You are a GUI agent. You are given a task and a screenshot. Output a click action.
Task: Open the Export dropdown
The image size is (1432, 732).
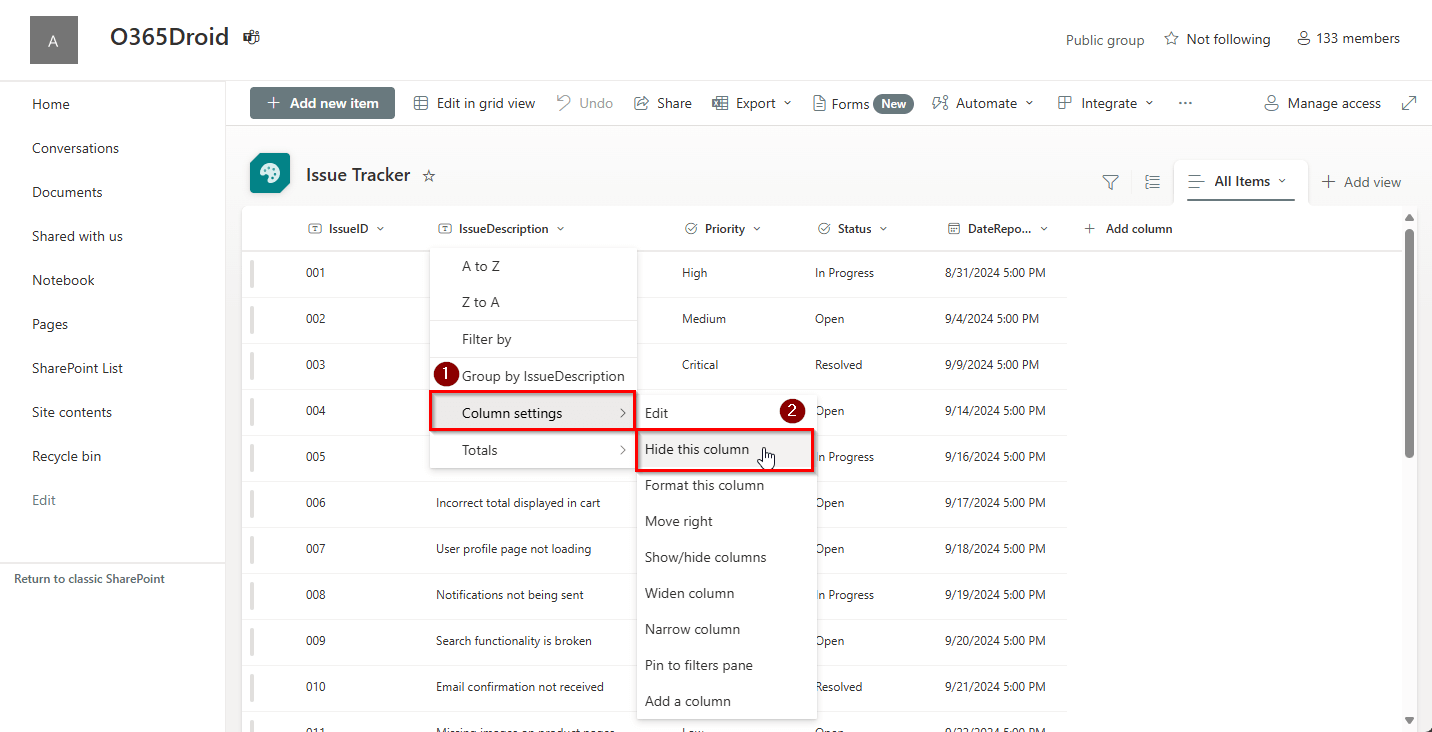coord(751,103)
